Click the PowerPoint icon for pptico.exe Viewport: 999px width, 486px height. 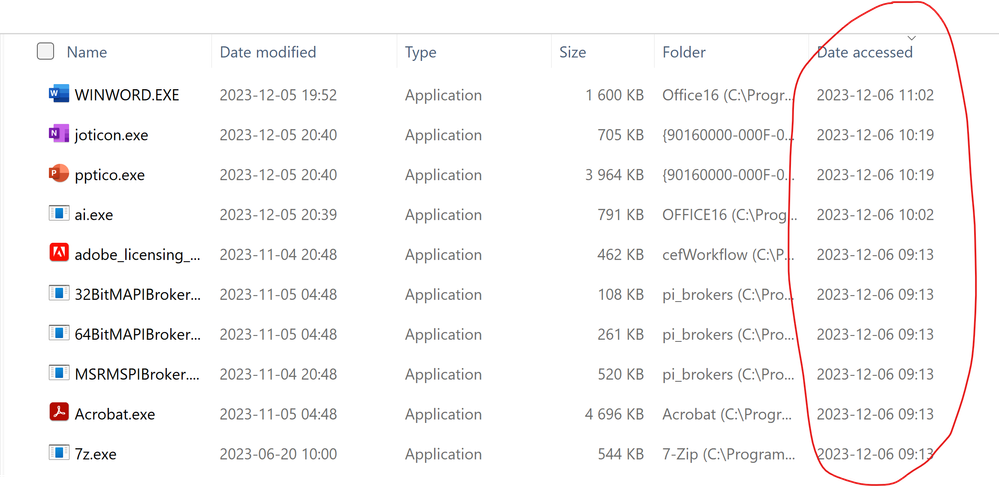pos(57,175)
